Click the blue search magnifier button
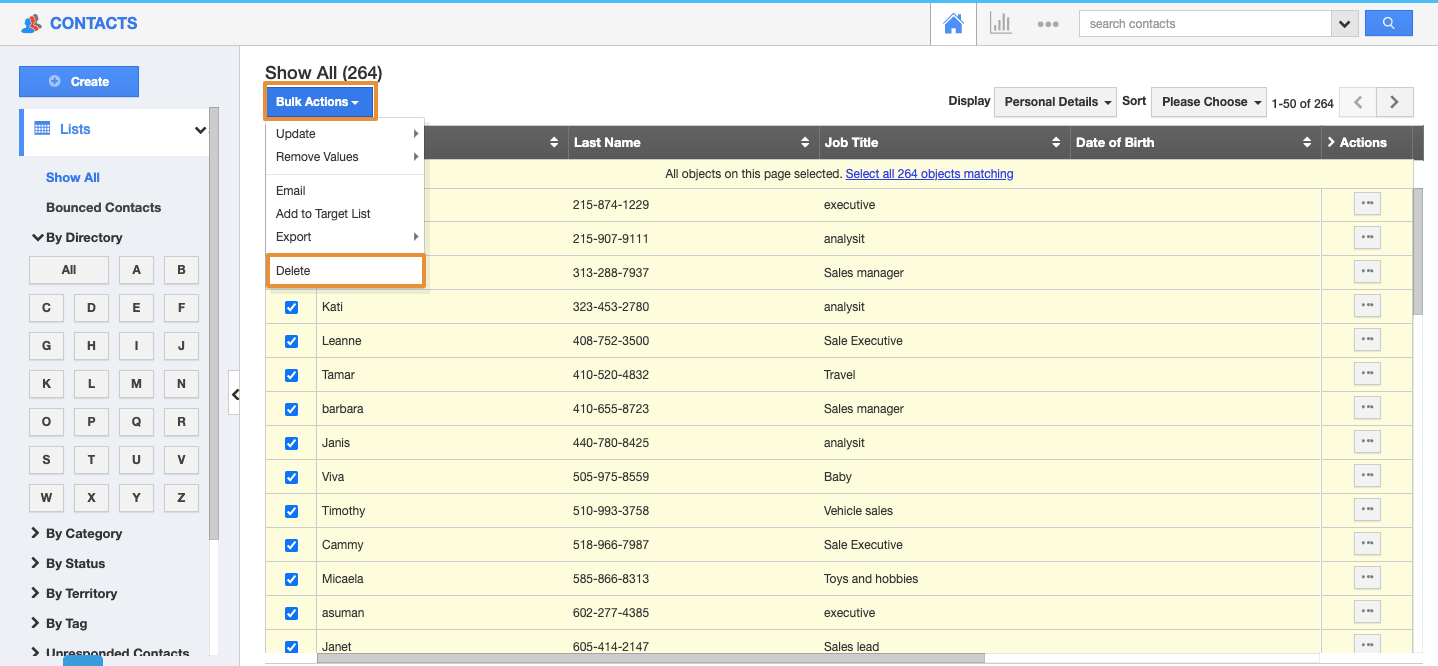 click(x=1388, y=24)
